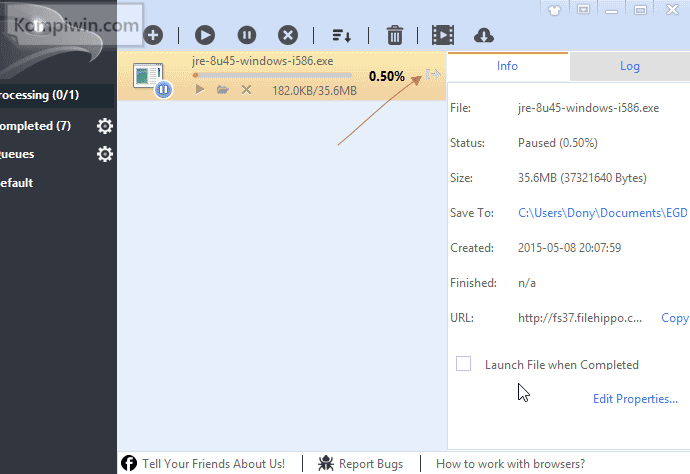Screen dimensions: 690x474
Task: Open Edit Properties link
Action: [x=635, y=399]
